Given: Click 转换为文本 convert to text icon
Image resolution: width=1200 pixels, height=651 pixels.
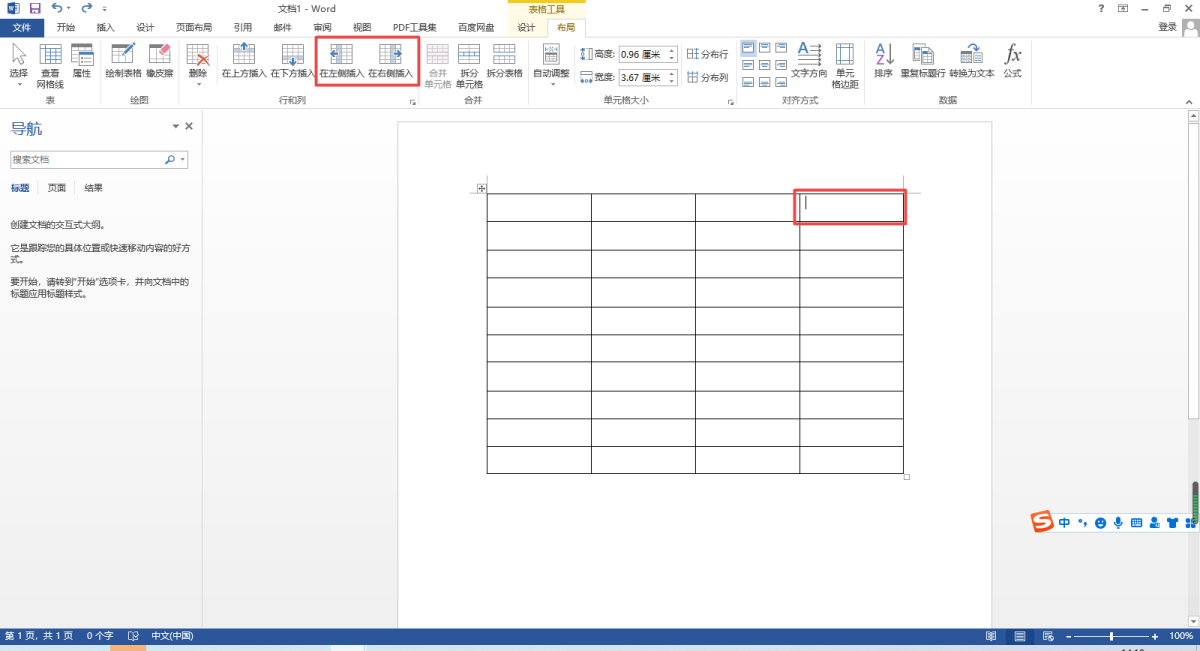Looking at the screenshot, I should click(x=971, y=56).
